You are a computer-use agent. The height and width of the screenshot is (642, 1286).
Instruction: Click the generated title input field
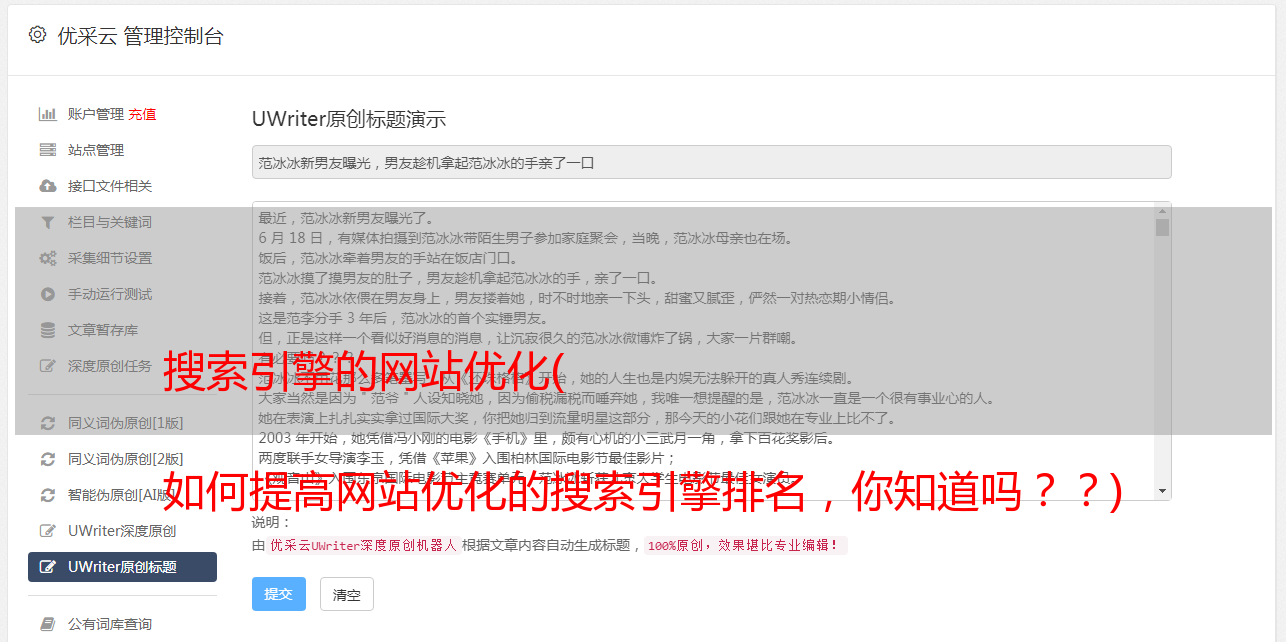tap(711, 162)
